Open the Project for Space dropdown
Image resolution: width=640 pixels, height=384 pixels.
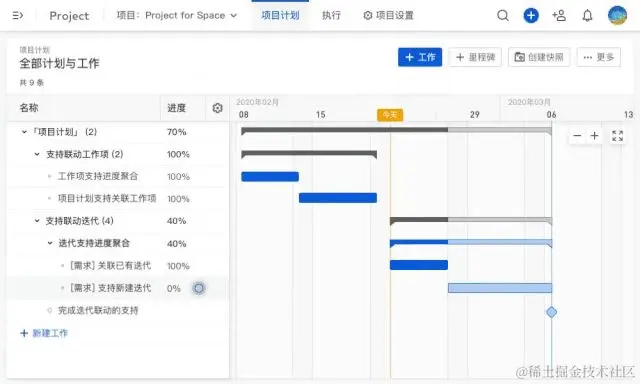(x=177, y=16)
